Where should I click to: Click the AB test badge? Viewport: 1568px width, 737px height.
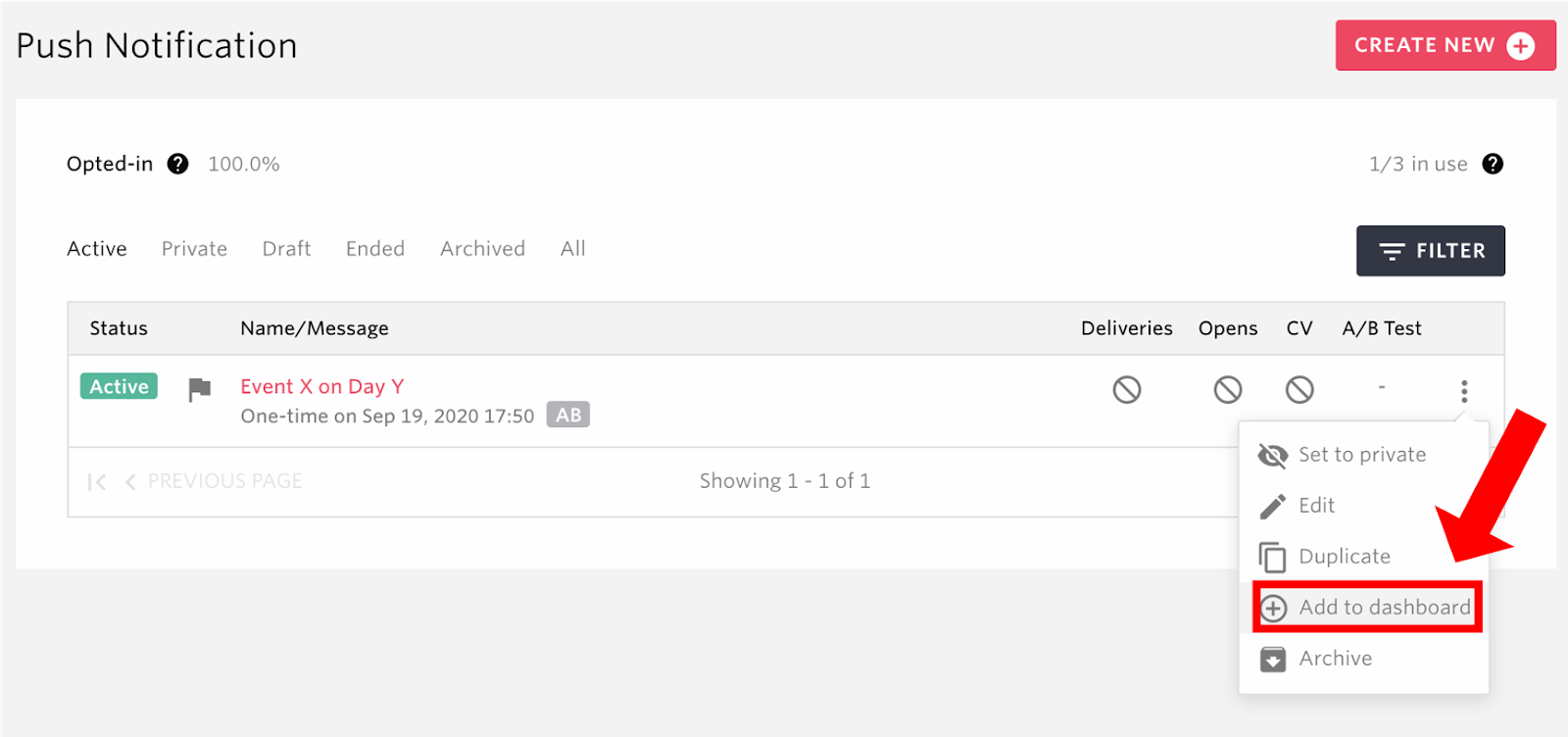(x=568, y=415)
